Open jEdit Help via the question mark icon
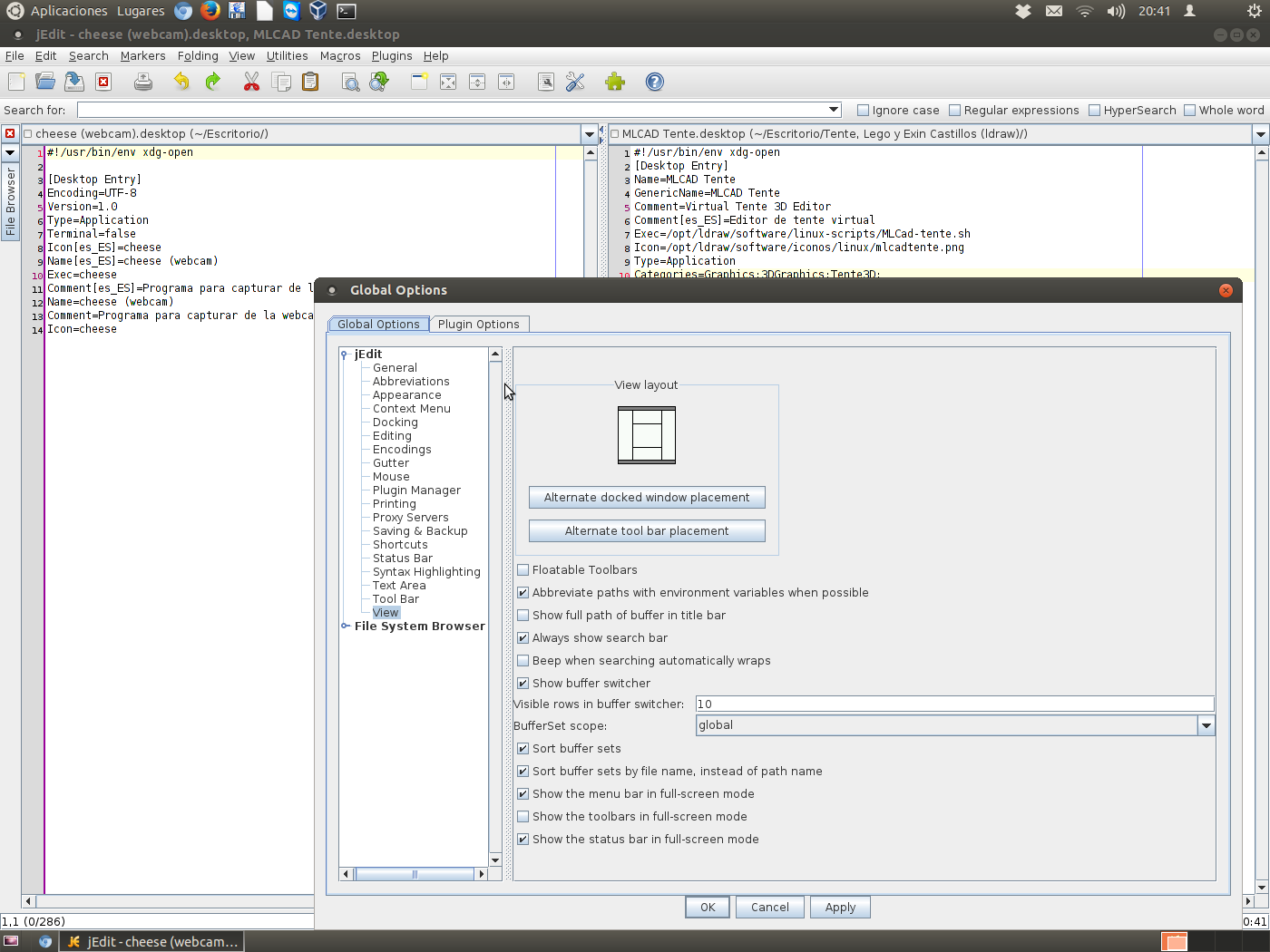This screenshot has width=1270, height=952. pos(654,82)
